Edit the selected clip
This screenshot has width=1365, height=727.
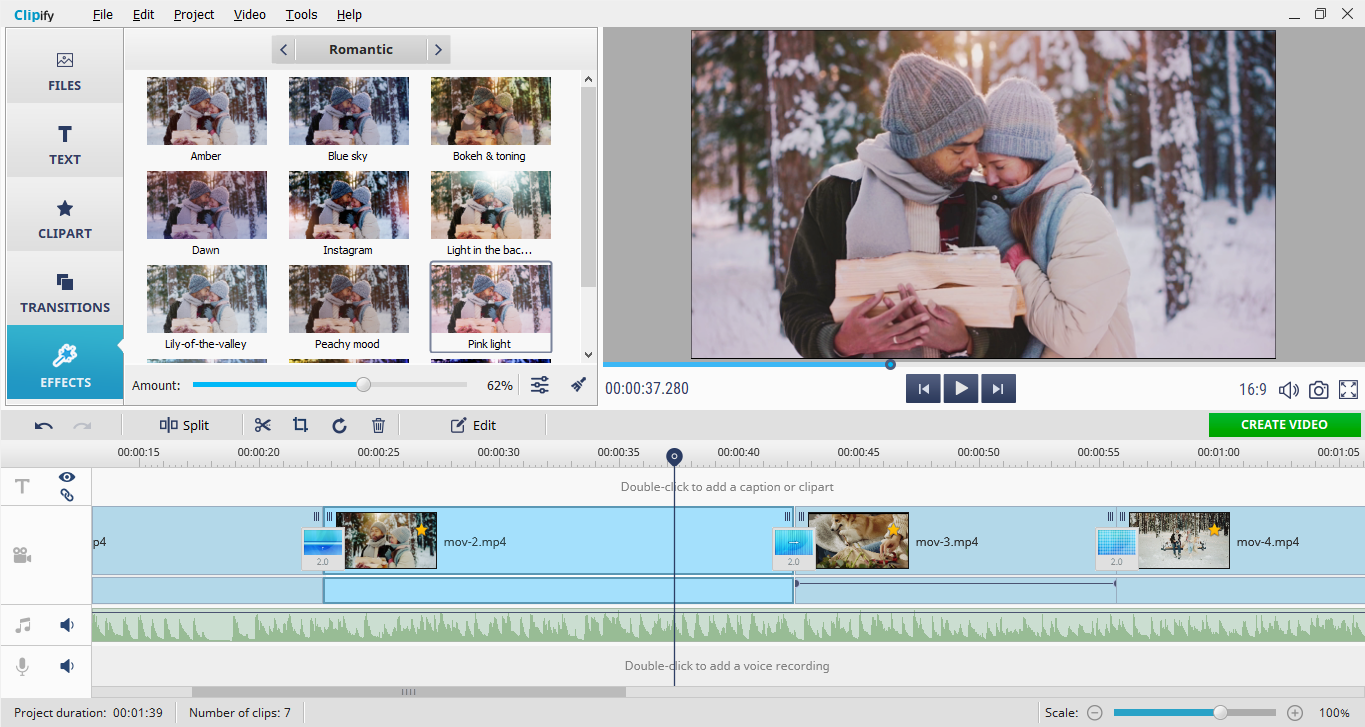(474, 425)
